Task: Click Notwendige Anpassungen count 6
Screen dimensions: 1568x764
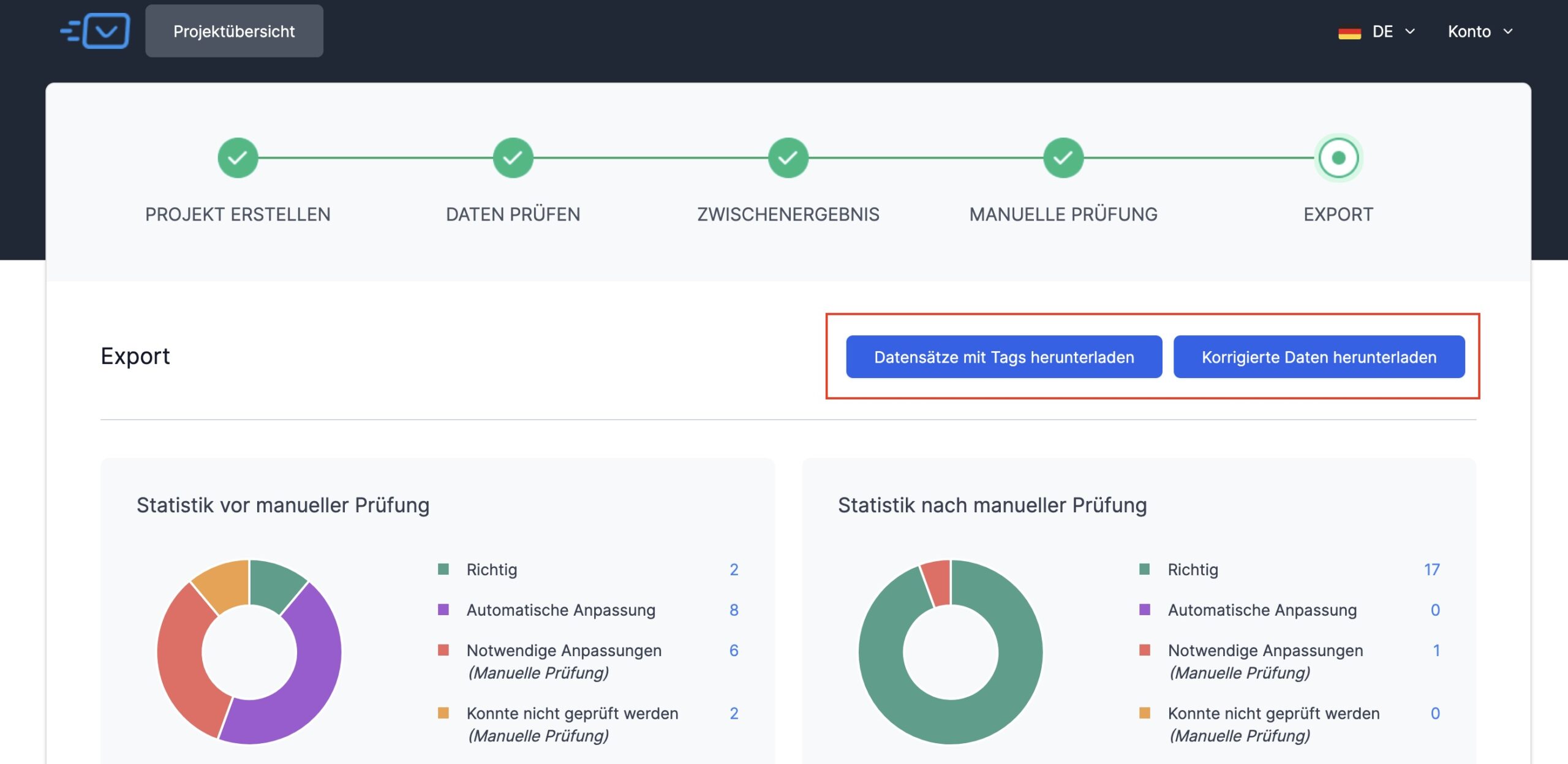Action: point(734,651)
